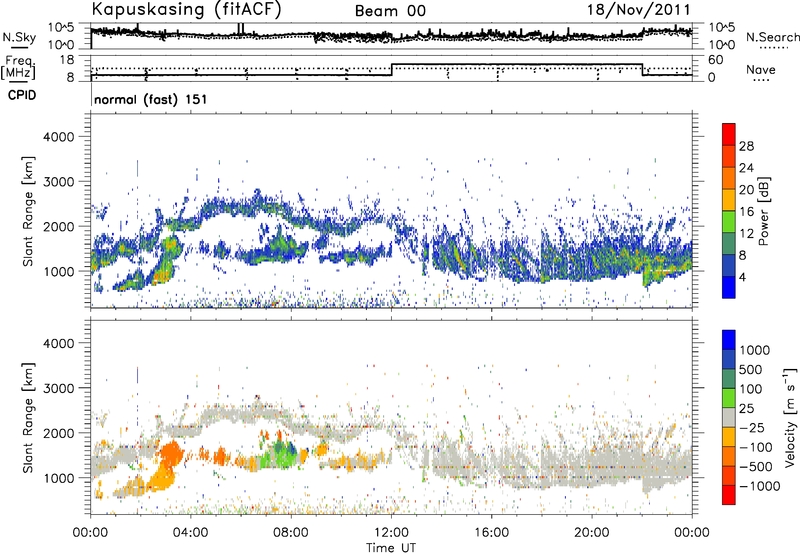Click the '12:00' time tick label

[x=391, y=533]
